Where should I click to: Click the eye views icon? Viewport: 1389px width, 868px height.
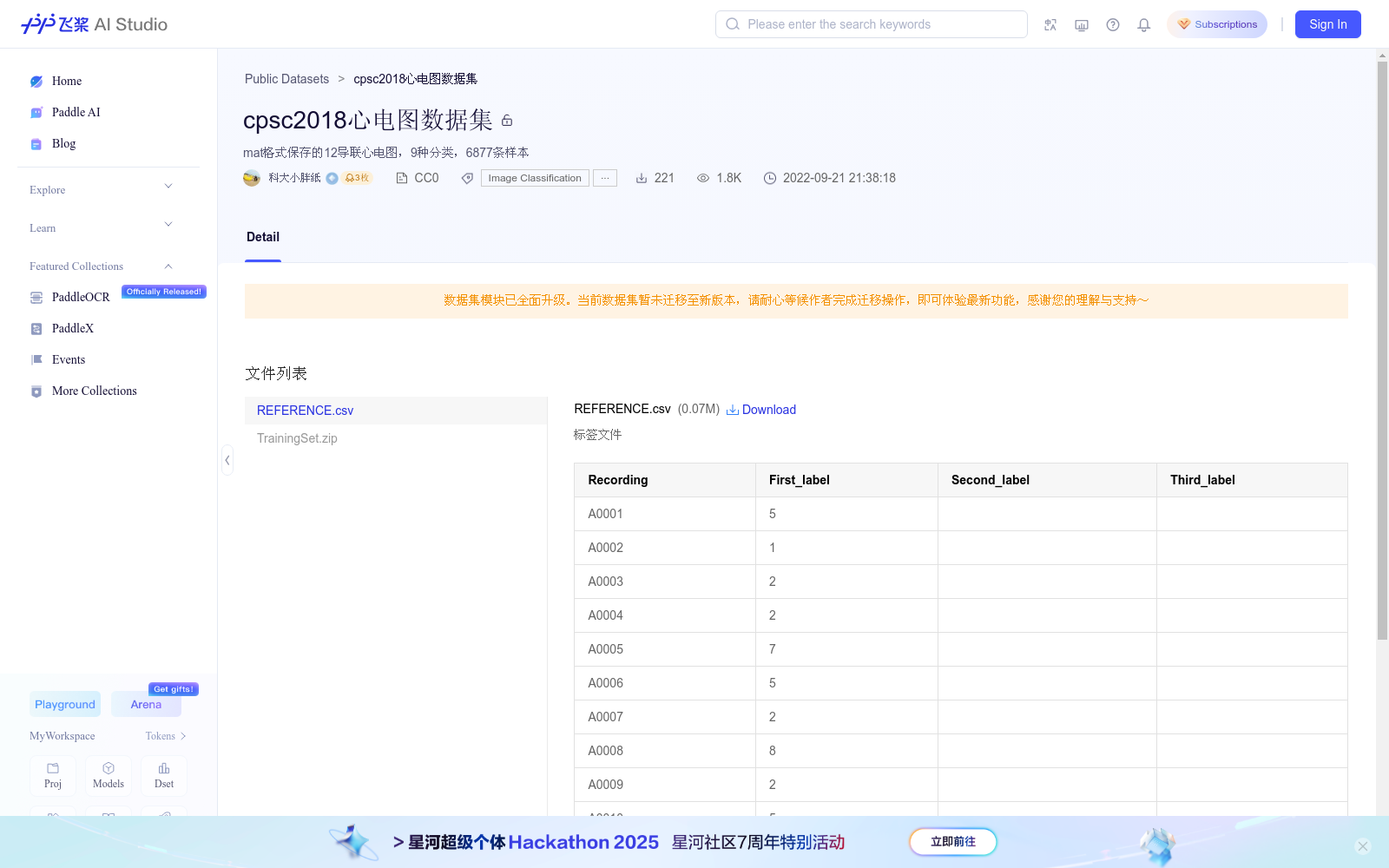(703, 178)
